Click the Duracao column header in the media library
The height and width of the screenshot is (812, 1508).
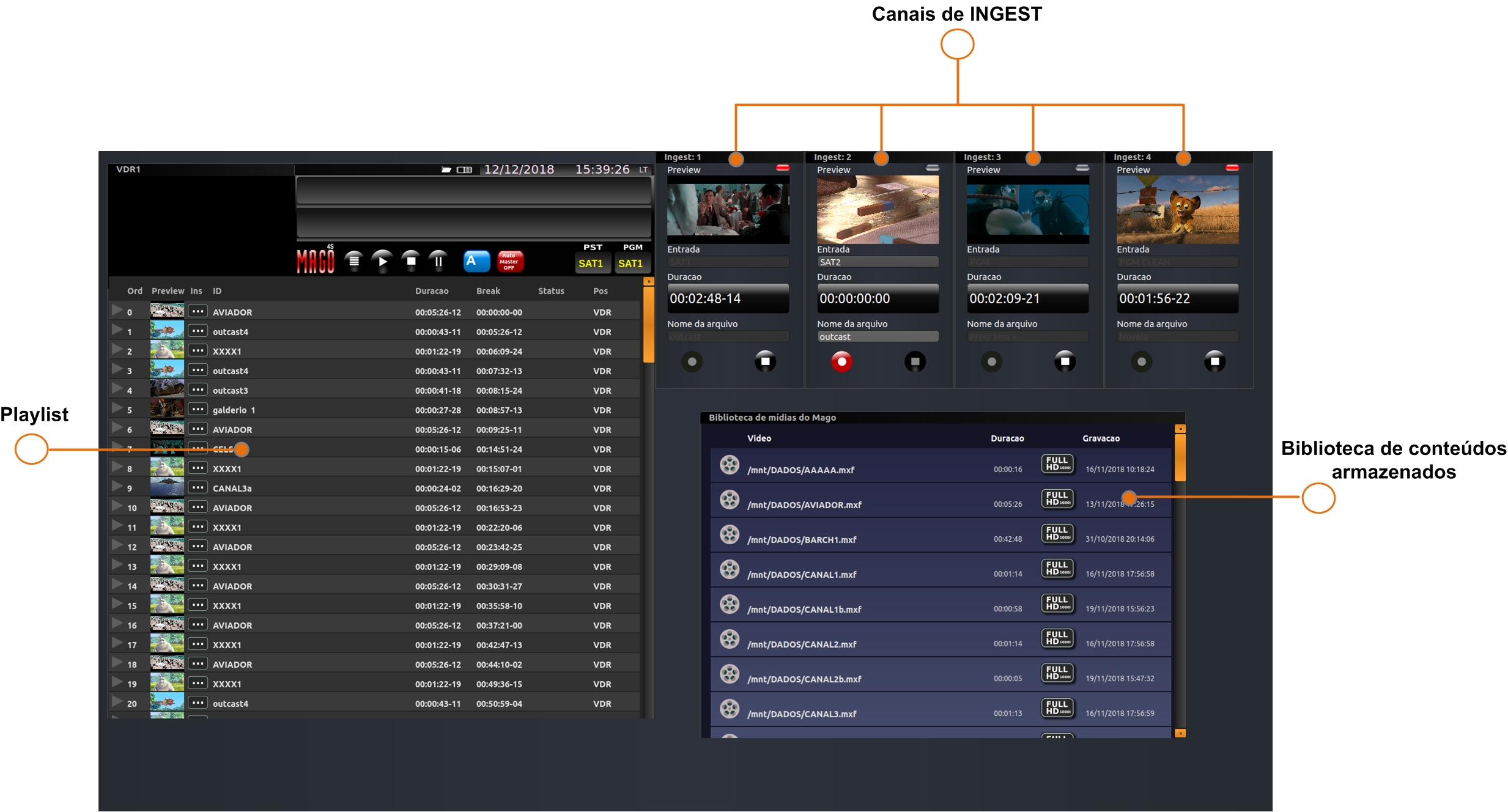point(1007,438)
